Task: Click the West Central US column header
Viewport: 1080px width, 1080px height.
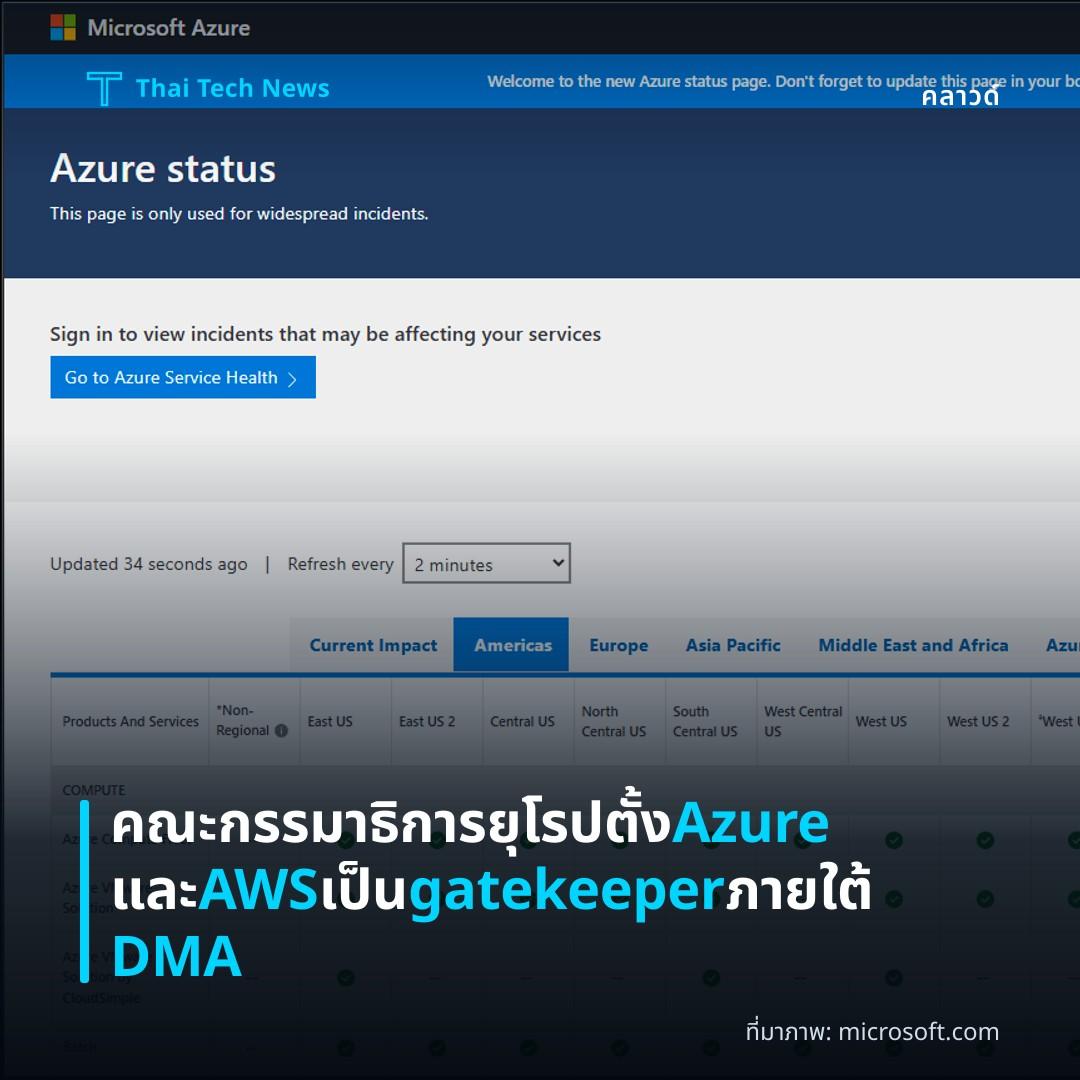Action: point(802,721)
